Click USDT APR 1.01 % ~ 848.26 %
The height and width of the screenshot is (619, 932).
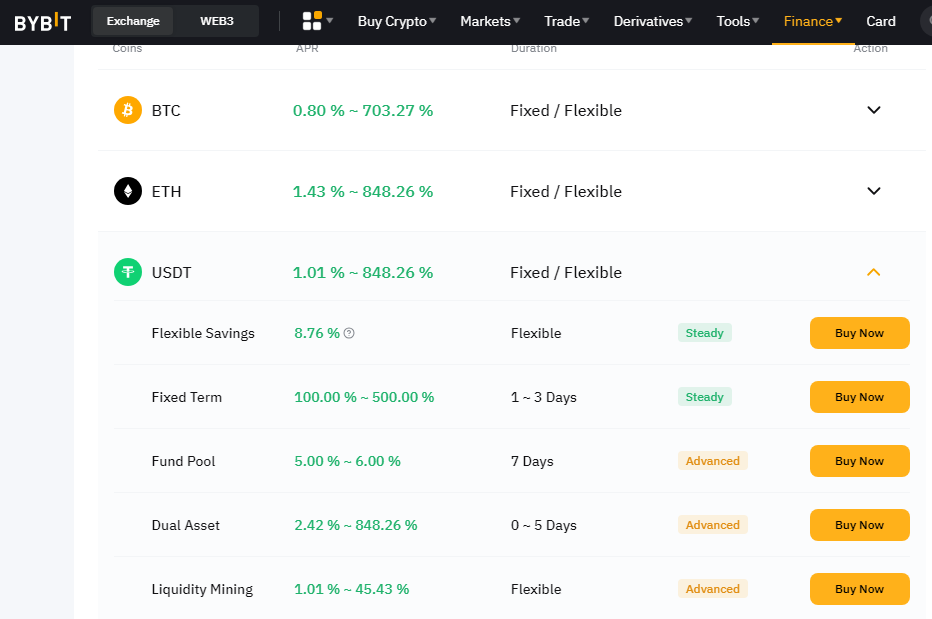363,273
